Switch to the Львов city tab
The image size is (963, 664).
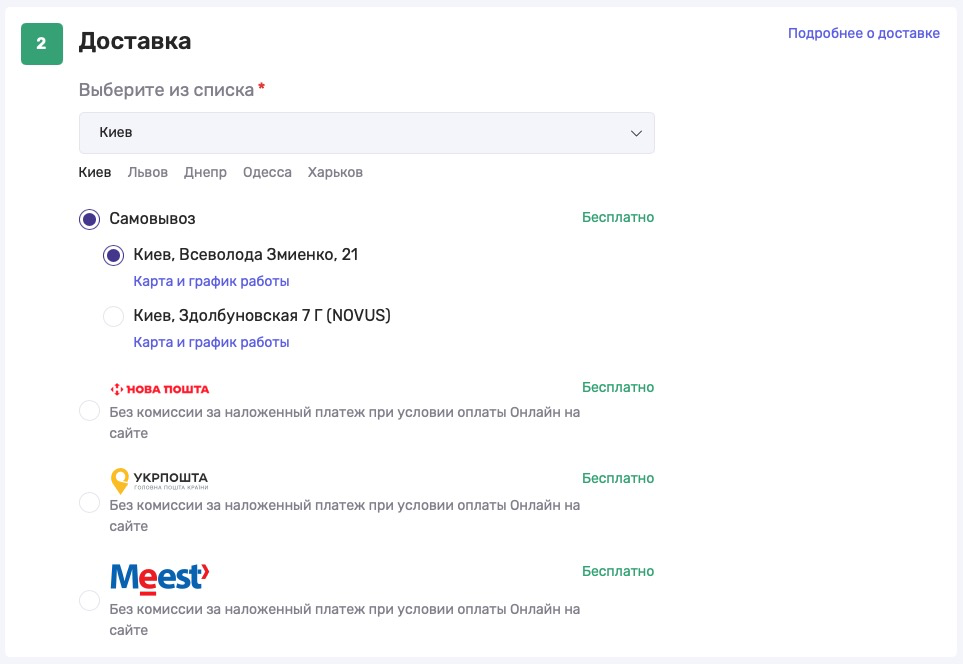click(147, 172)
